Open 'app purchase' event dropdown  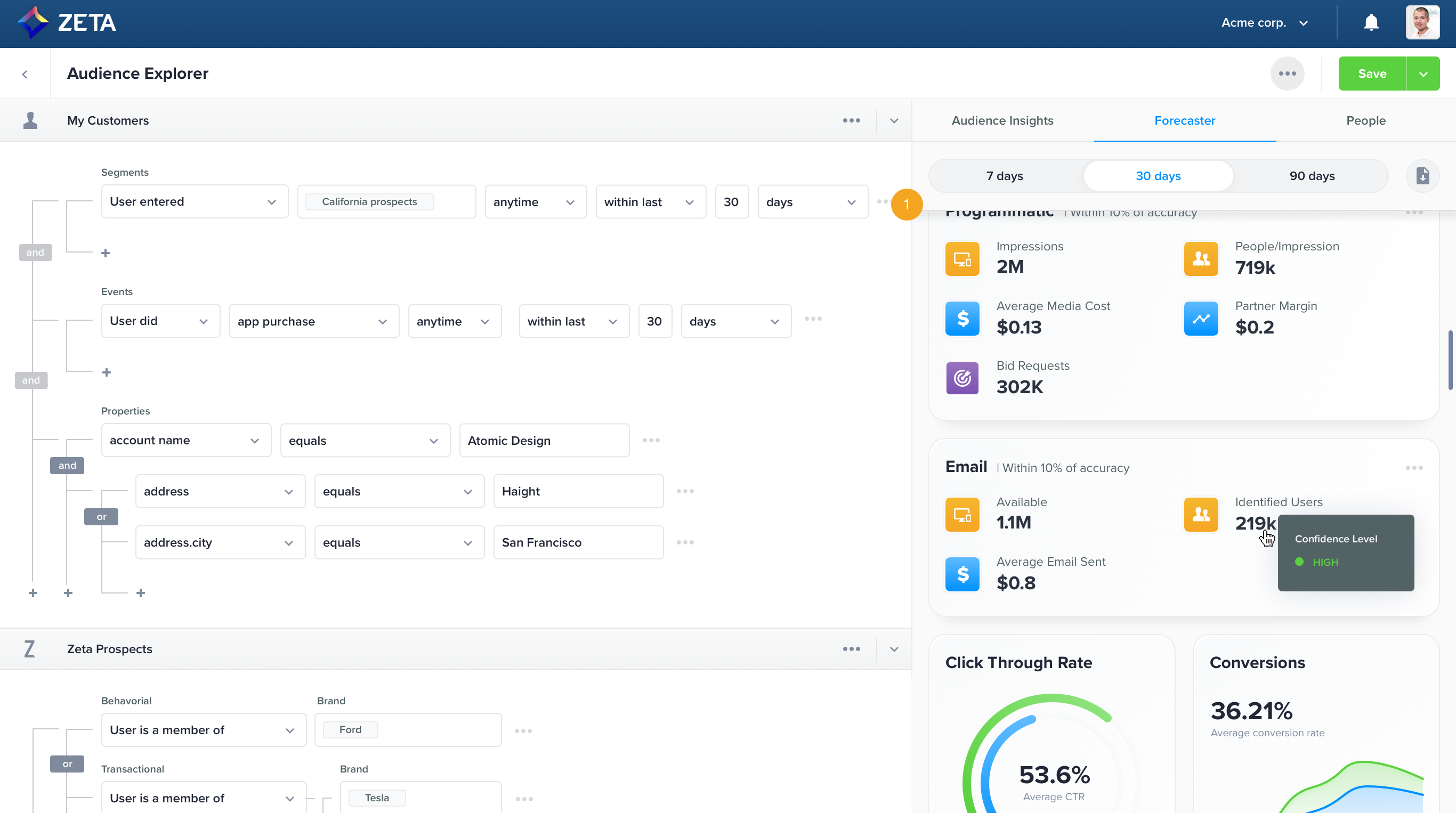pos(314,321)
